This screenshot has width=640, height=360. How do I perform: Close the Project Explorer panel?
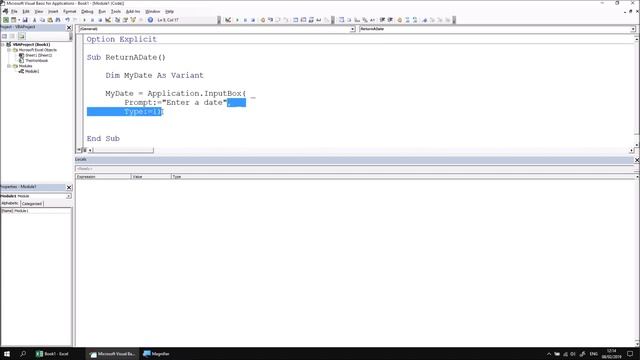(69, 27)
